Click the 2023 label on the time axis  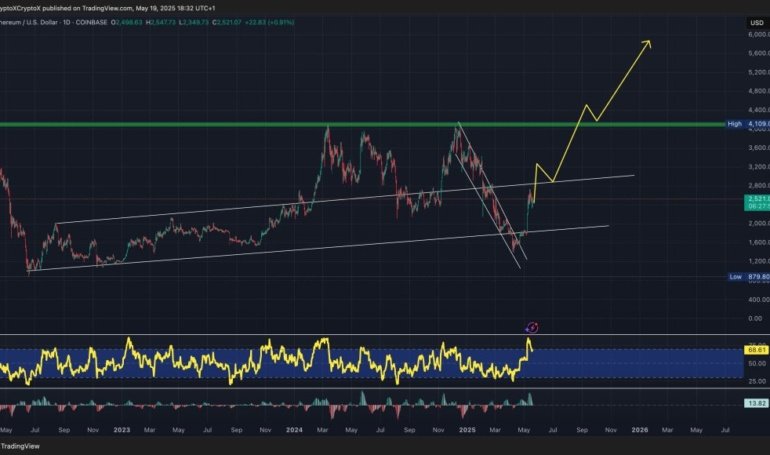point(122,430)
